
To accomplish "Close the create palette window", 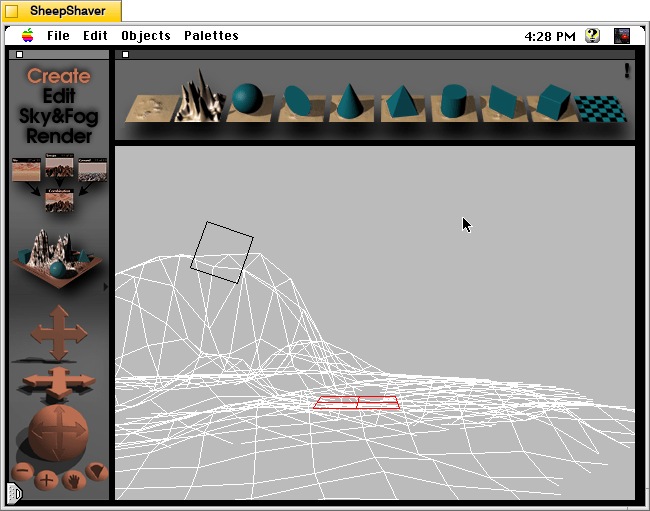I will point(126,55).
